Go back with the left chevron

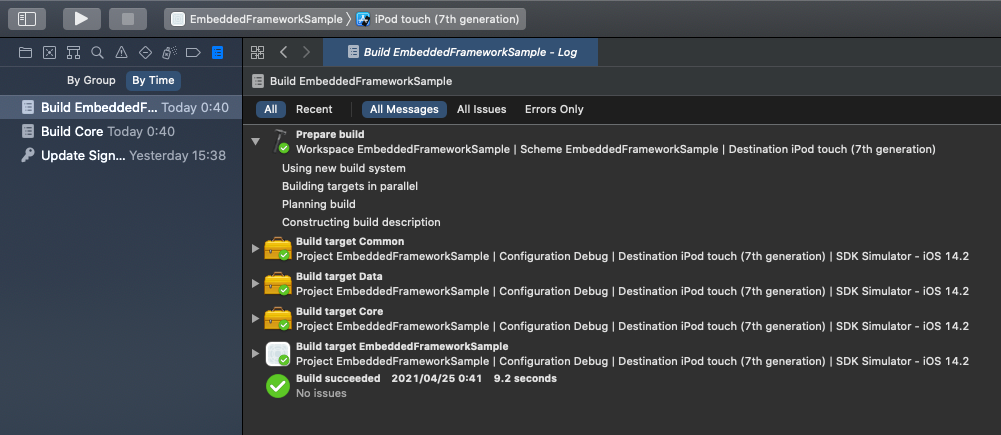click(283, 52)
